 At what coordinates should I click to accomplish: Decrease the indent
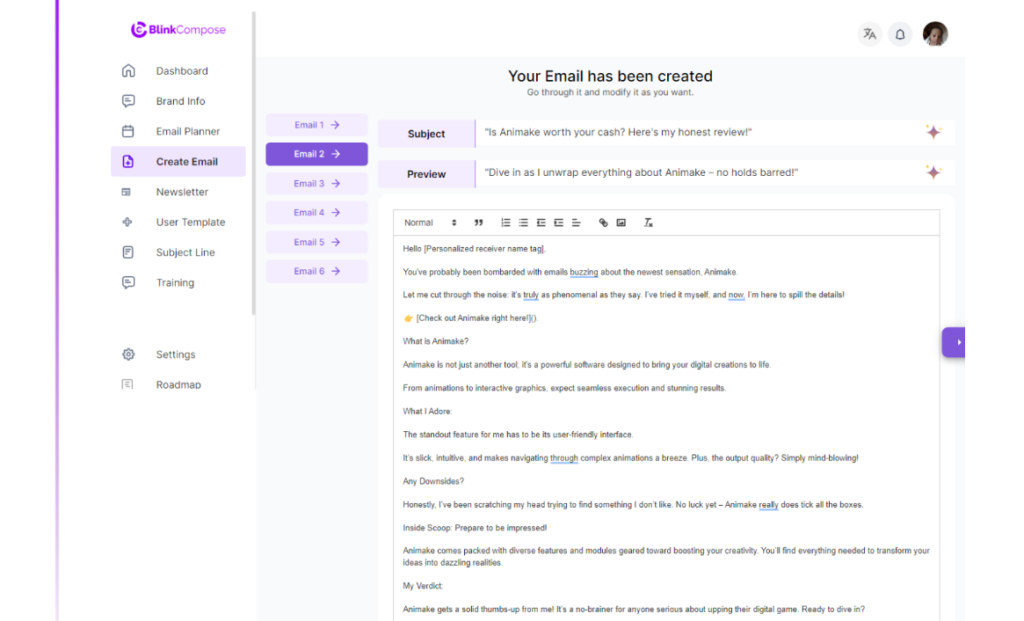tap(541, 223)
